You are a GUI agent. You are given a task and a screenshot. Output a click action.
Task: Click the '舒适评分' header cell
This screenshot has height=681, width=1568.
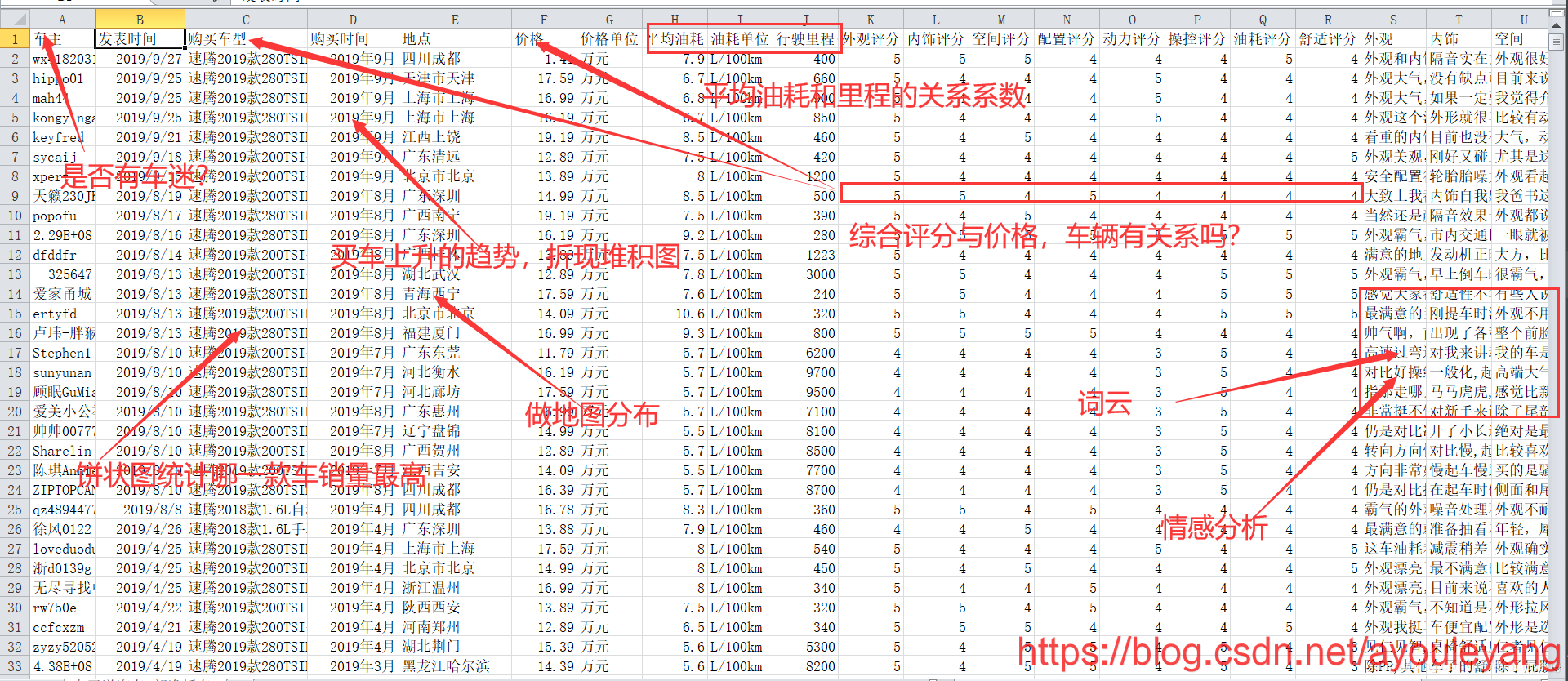pyautogui.click(x=1328, y=38)
